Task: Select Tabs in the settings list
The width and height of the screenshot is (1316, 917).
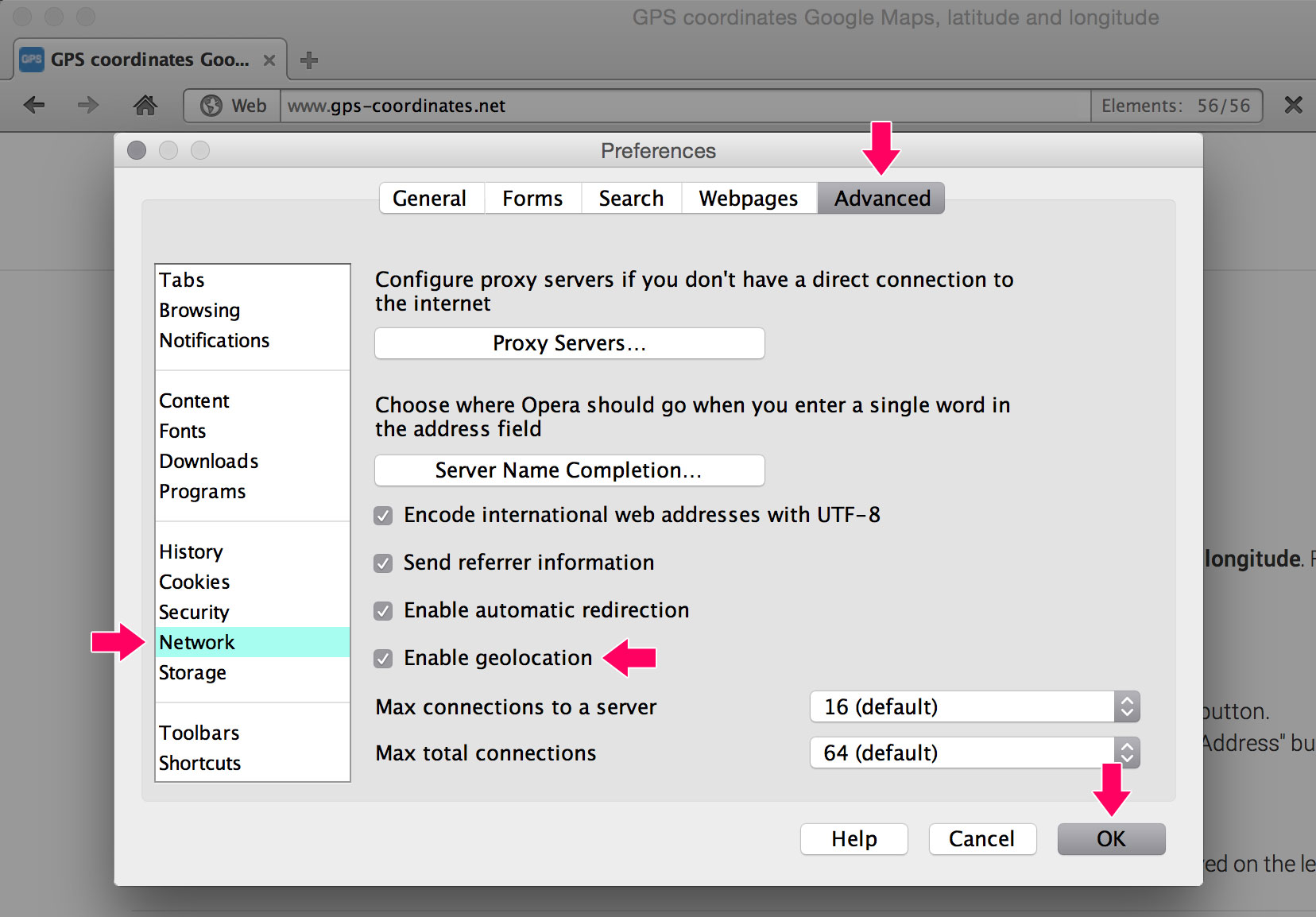Action: (253, 280)
